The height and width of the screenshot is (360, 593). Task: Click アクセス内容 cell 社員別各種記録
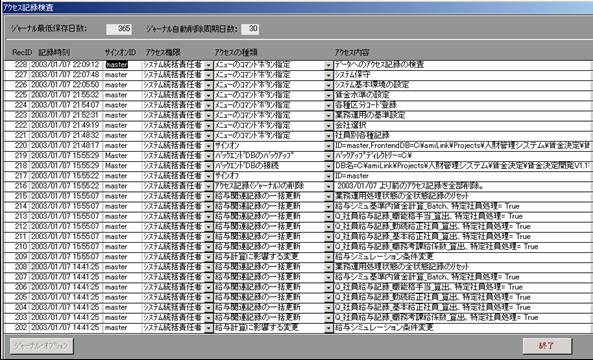463,136
